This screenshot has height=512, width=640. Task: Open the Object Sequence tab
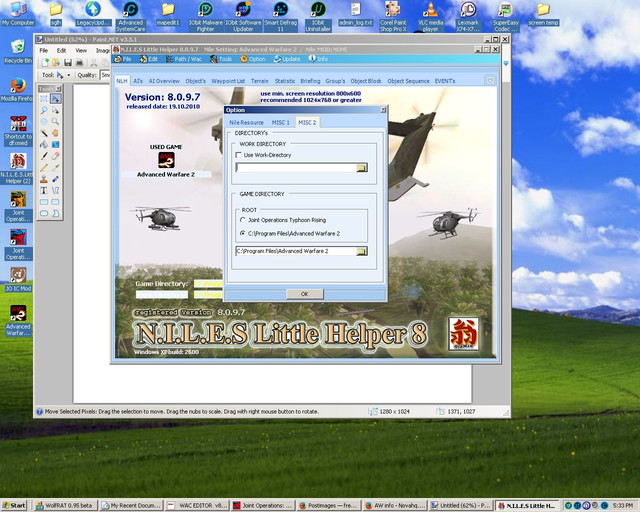tap(409, 81)
